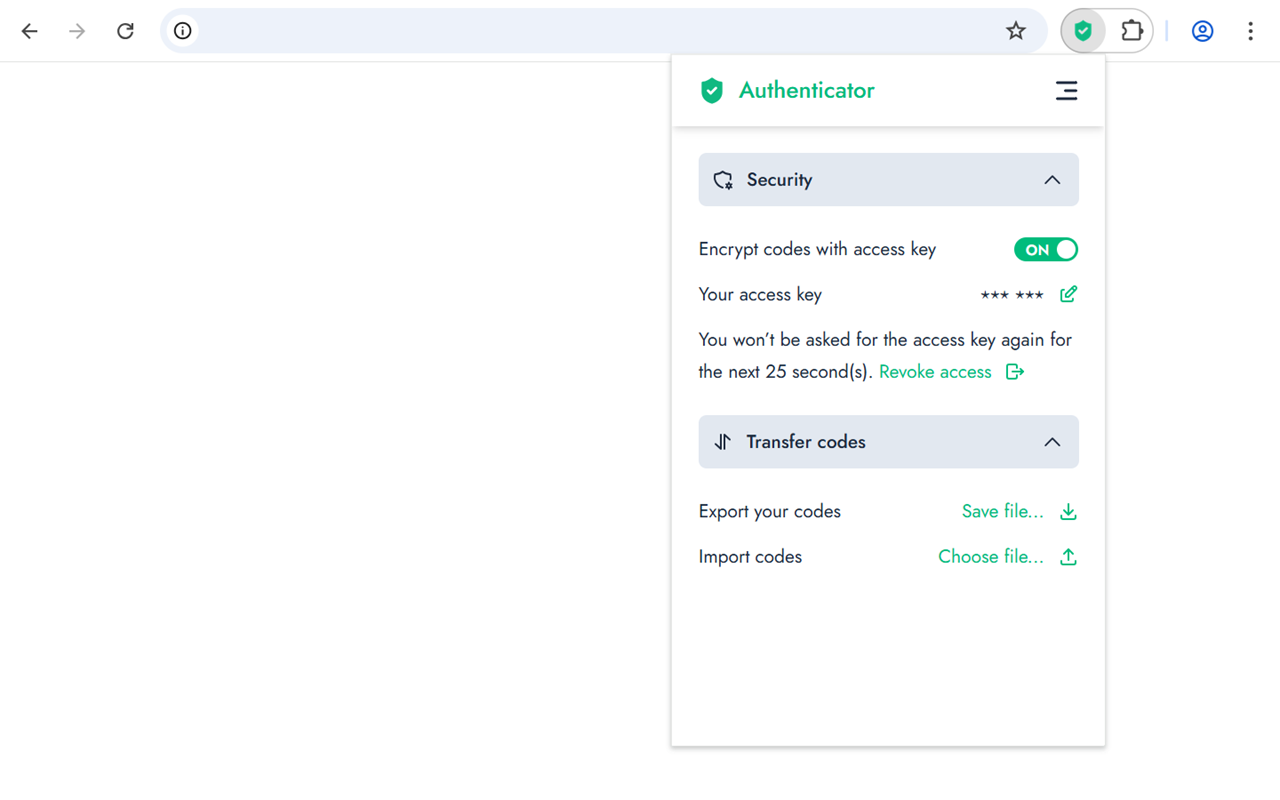Click the Authenticator extension shield icon in toolbar

pyautogui.click(x=1083, y=31)
